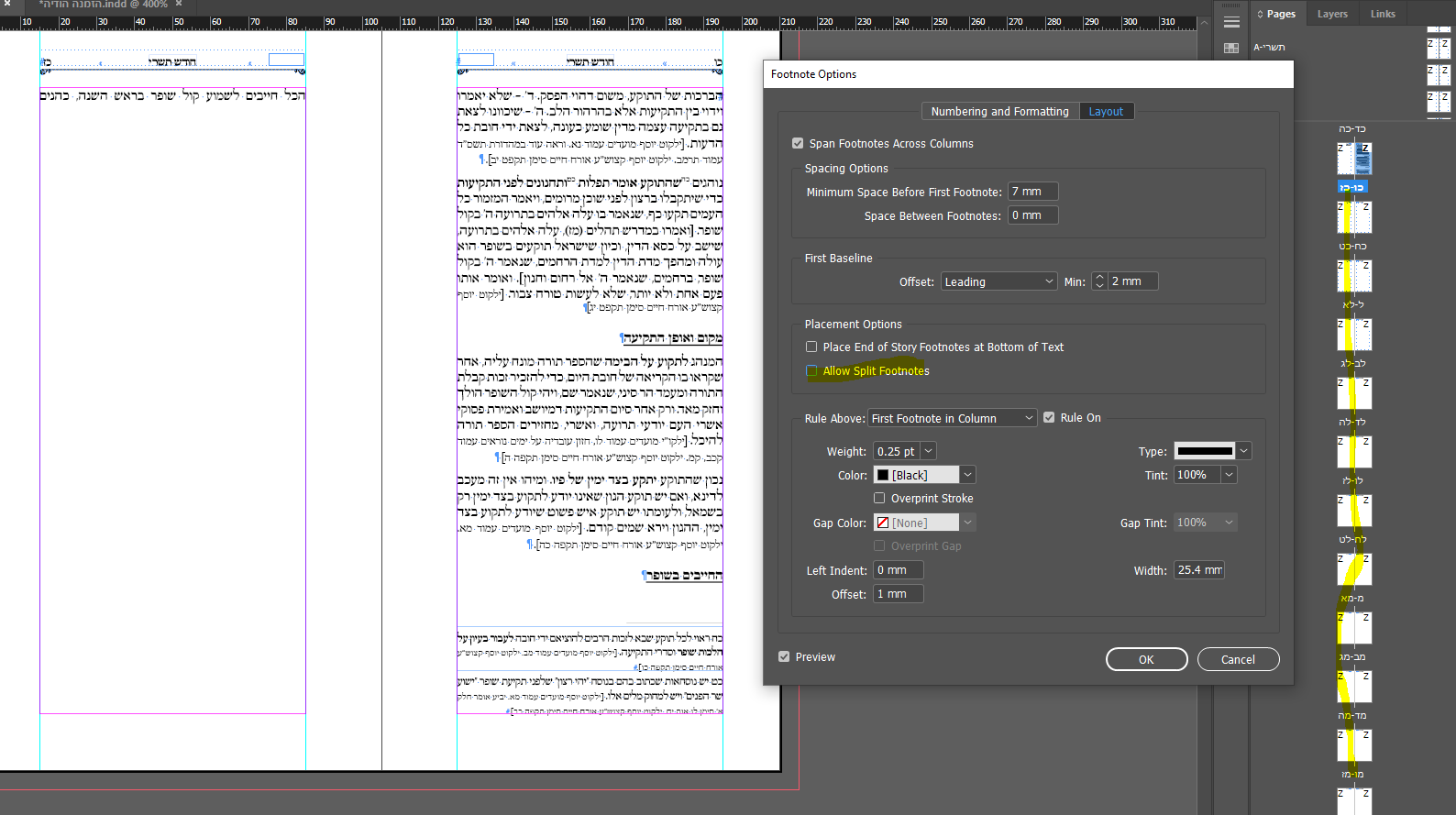Toggle Span Footnotes Across Columns checkbox
Image resolution: width=1456 pixels, height=815 pixels.
[798, 144]
